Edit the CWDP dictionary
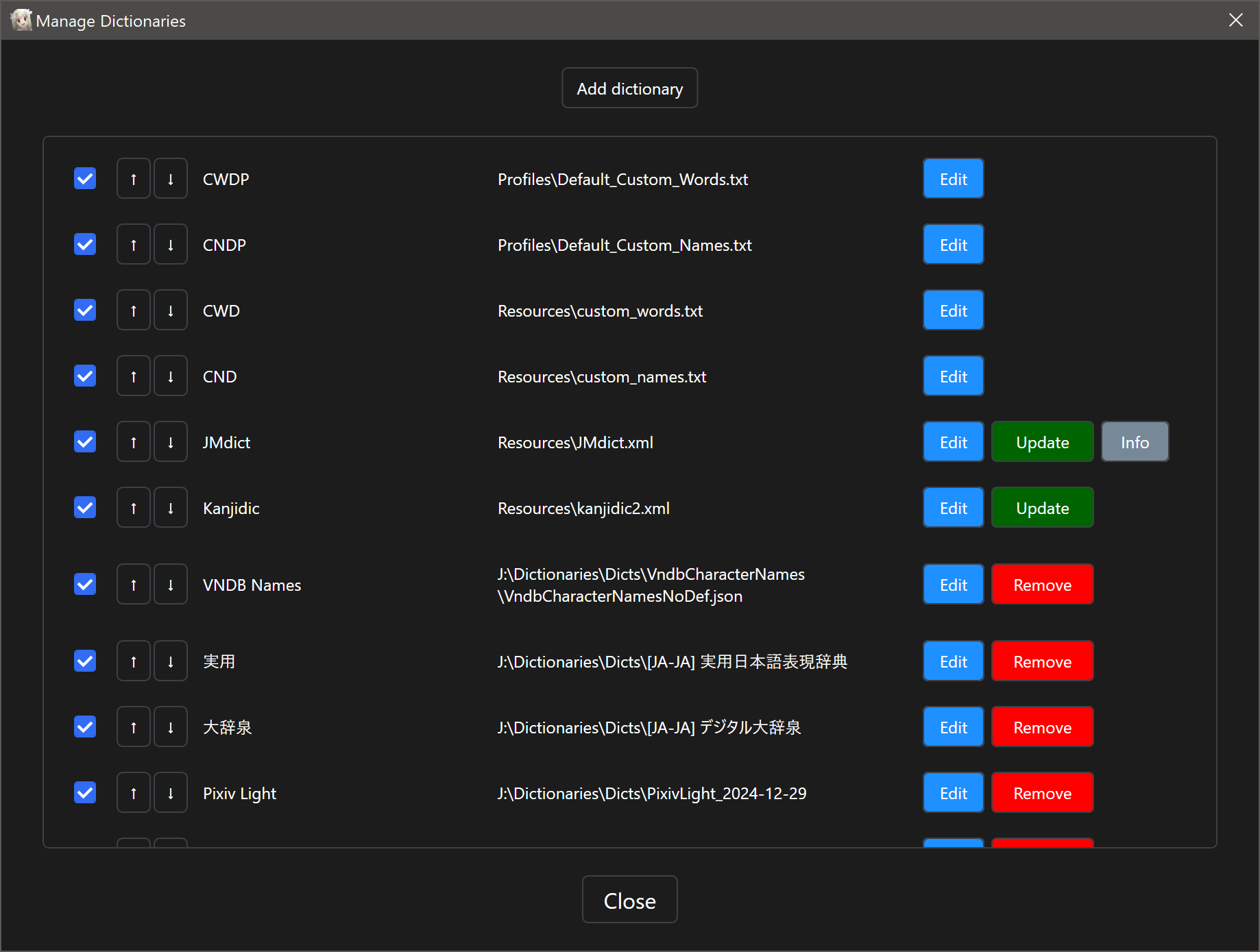Screen dimensions: 1260x952 pyautogui.click(x=954, y=179)
